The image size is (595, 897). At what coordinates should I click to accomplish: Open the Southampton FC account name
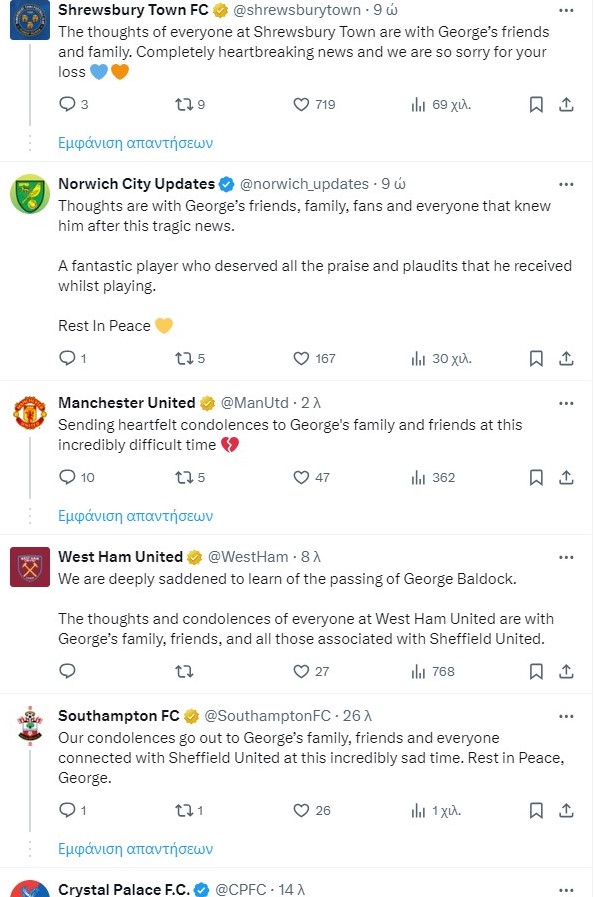click(119, 716)
